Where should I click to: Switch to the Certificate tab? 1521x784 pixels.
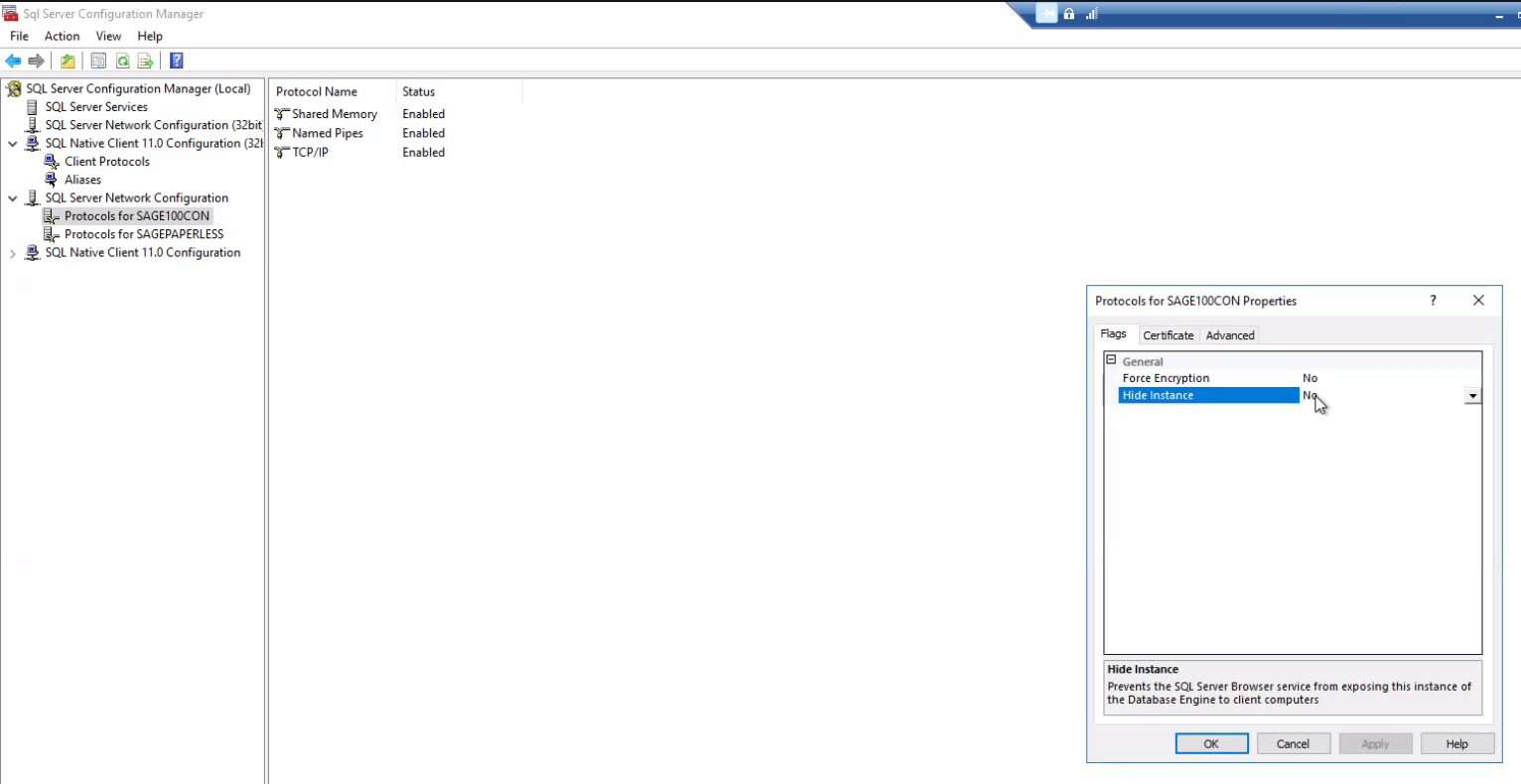[x=1168, y=335]
